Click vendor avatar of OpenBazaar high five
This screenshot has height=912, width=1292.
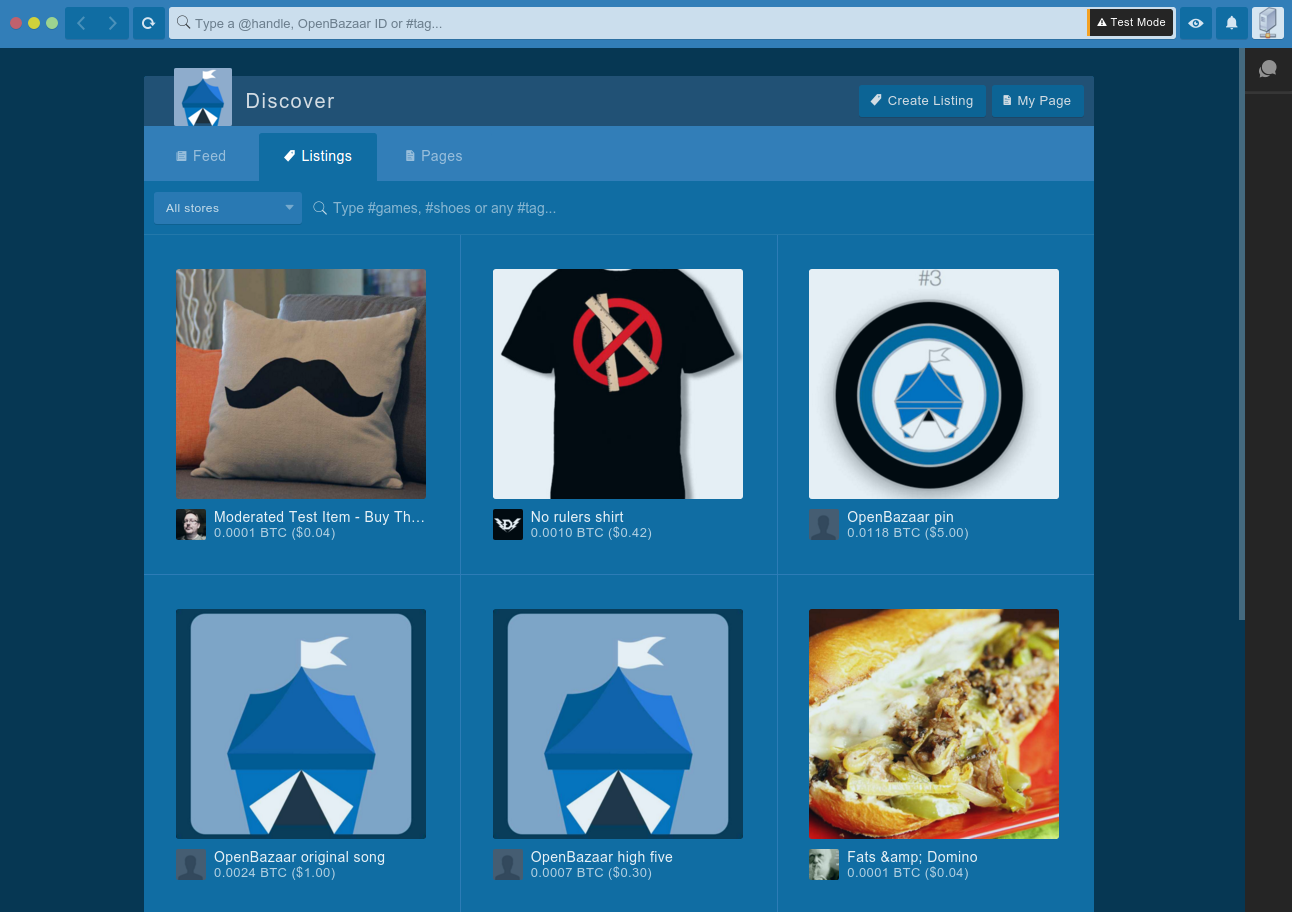click(x=508, y=865)
